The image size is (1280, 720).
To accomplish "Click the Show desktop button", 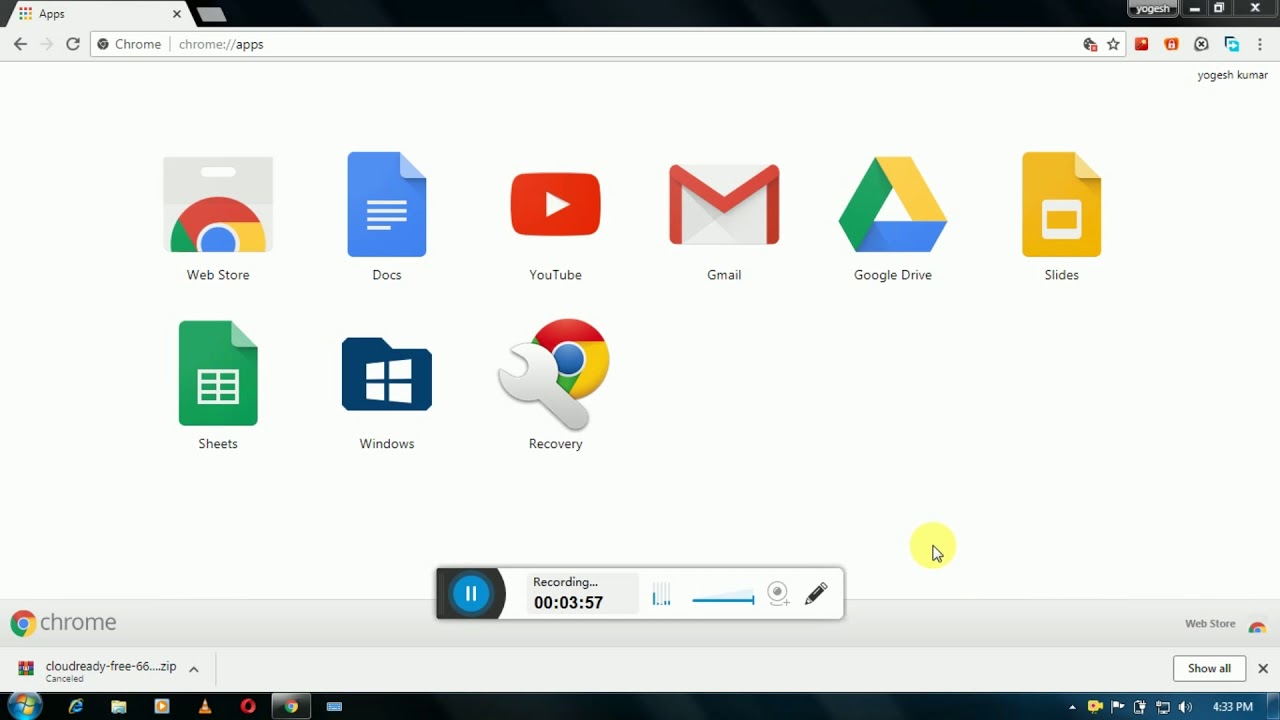I will pyautogui.click(x=1273, y=706).
